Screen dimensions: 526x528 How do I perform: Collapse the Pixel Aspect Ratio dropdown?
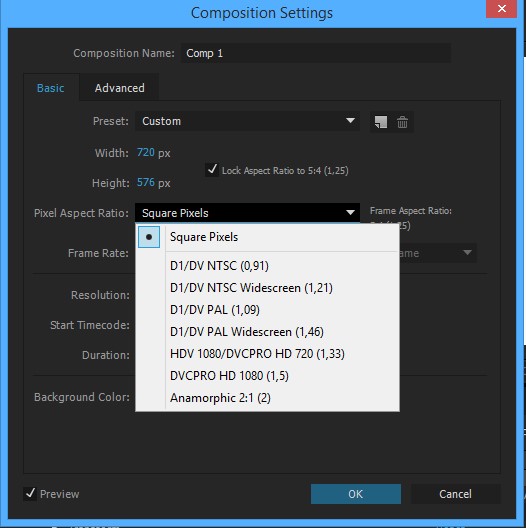point(247,213)
